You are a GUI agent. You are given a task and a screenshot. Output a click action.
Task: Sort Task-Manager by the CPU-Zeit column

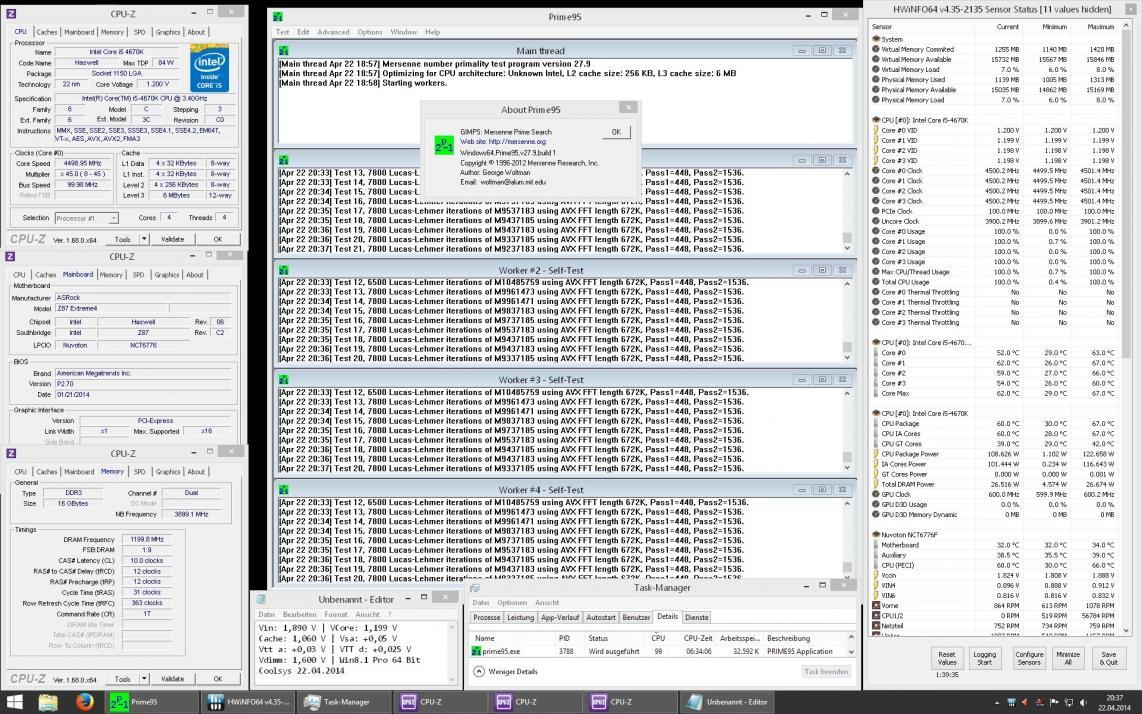tap(698, 638)
